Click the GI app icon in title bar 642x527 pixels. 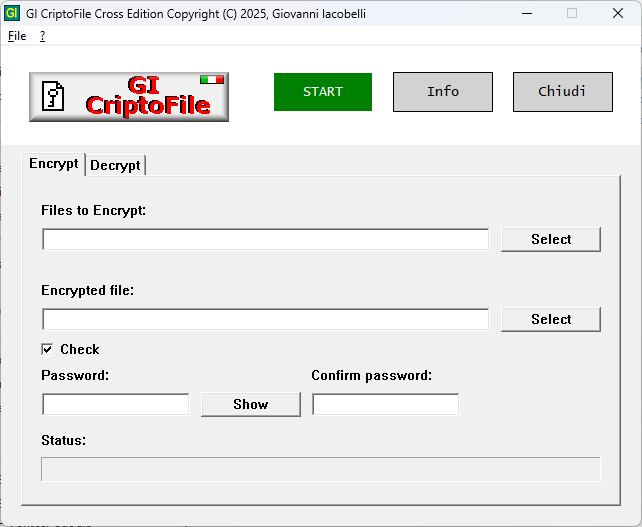11,14
